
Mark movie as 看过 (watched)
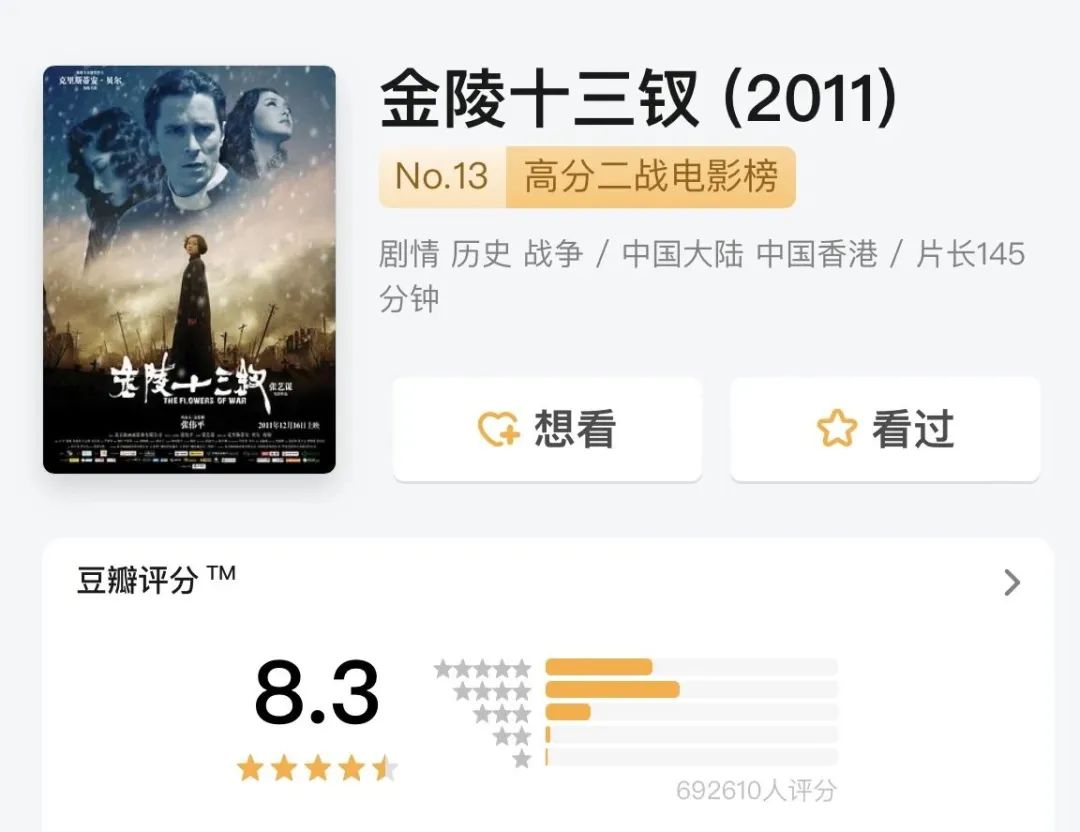click(x=885, y=428)
